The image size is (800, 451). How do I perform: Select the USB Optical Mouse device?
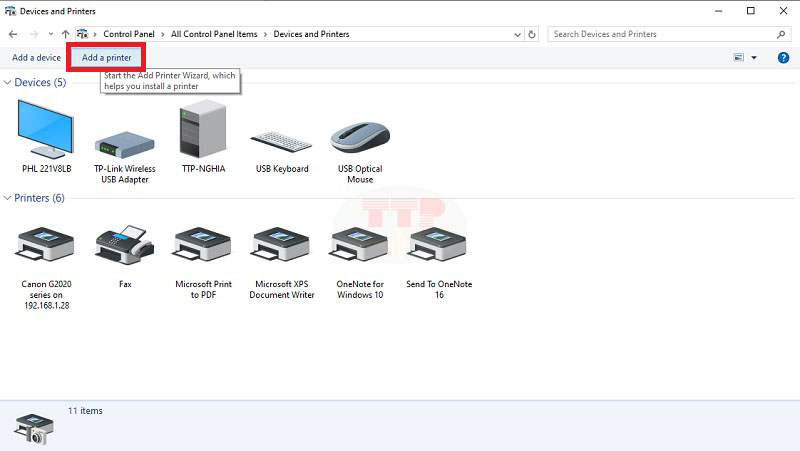click(360, 138)
